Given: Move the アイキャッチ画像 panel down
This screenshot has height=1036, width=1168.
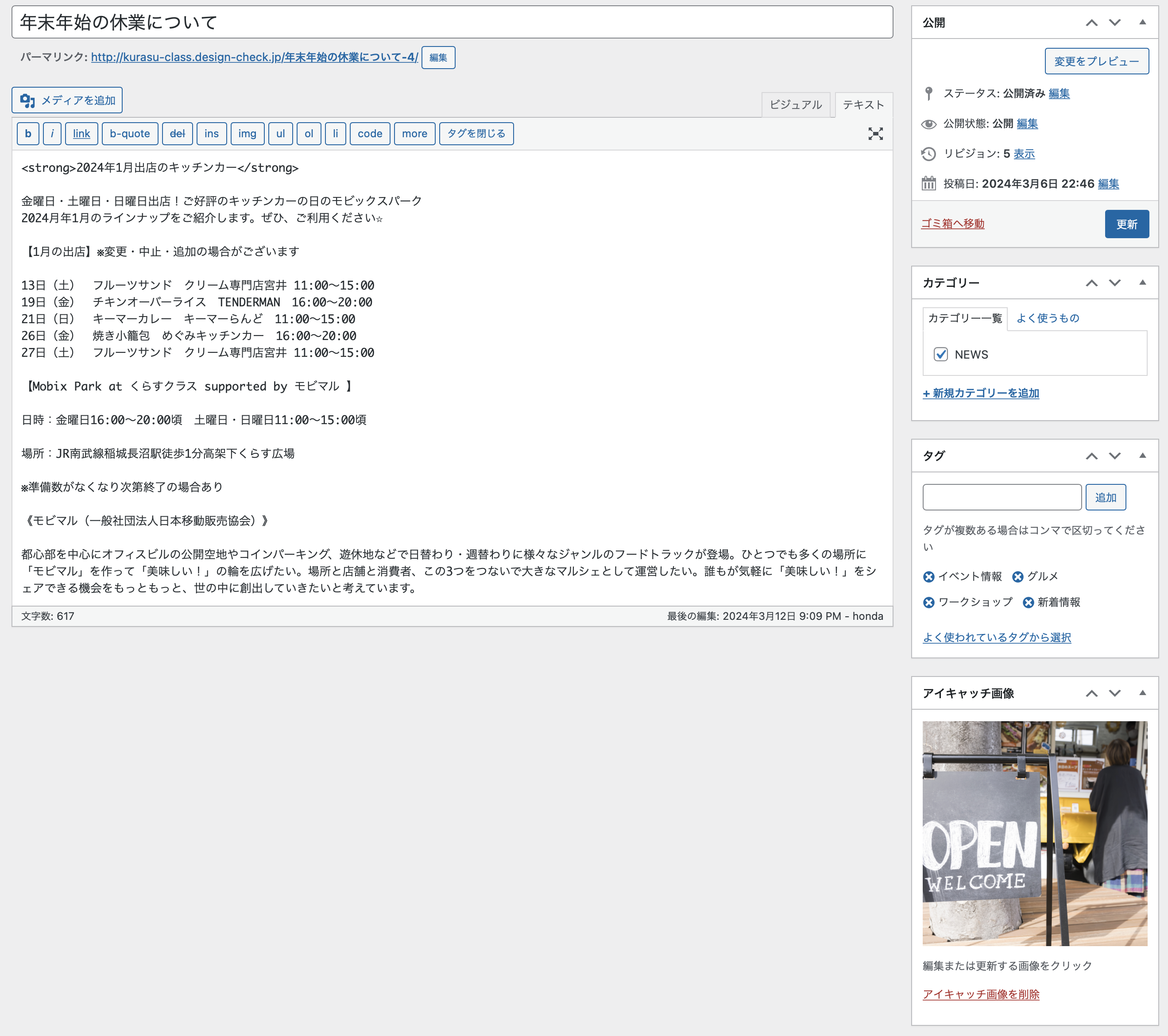Looking at the screenshot, I should [x=1114, y=693].
